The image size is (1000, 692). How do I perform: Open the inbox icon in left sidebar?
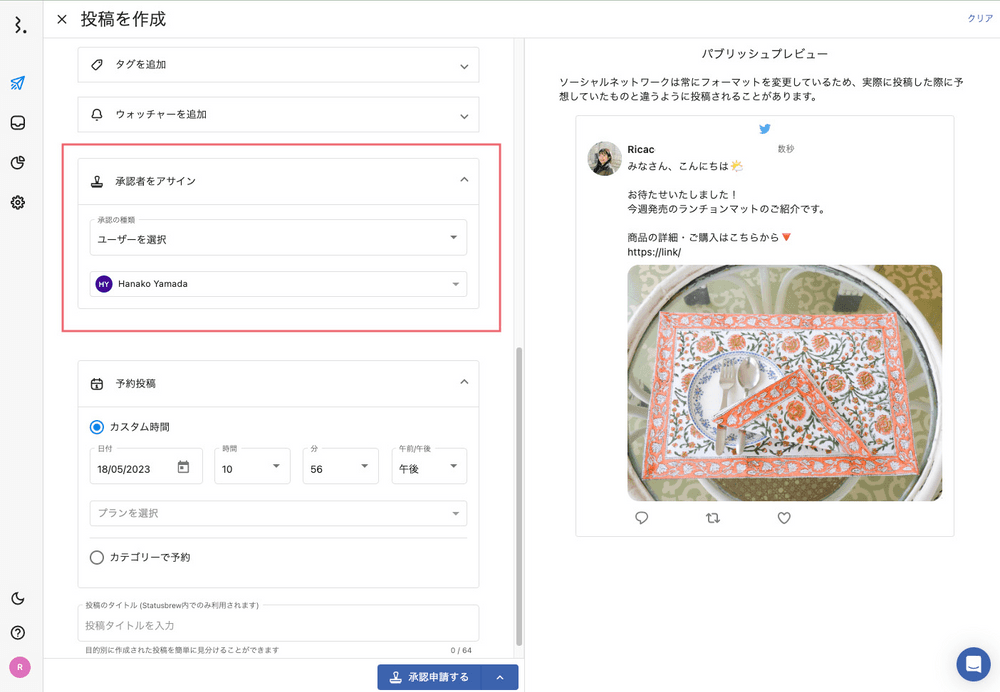tap(18, 123)
